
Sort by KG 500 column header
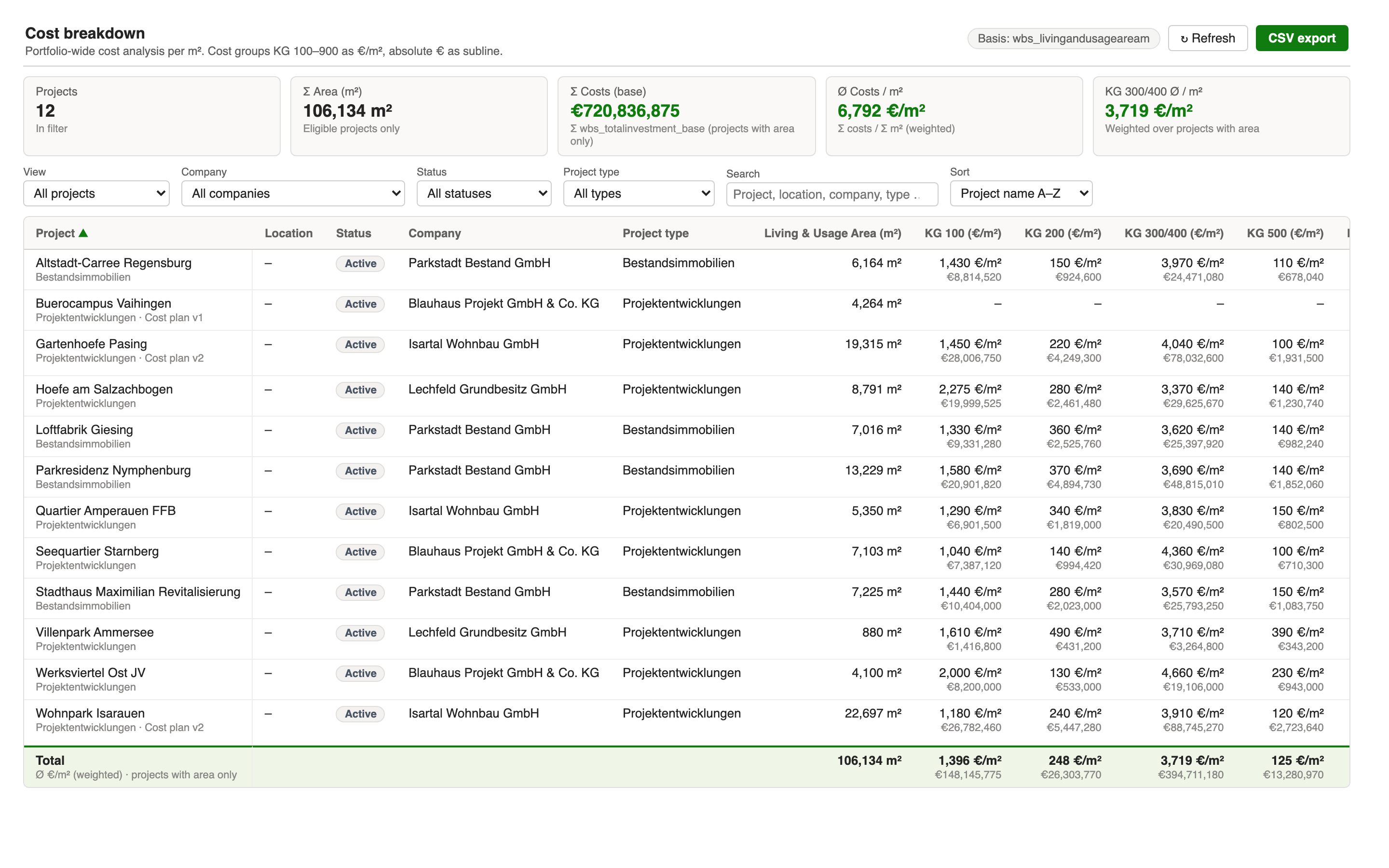point(1285,233)
